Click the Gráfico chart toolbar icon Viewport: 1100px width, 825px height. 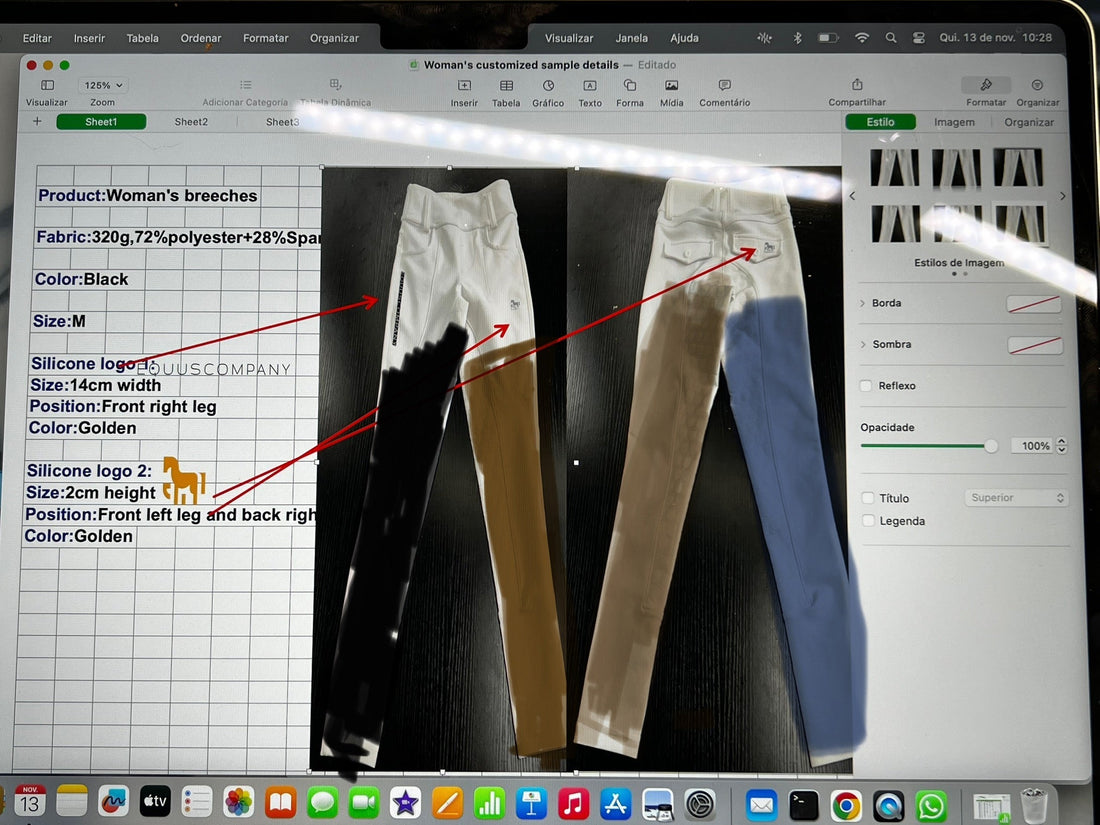click(548, 87)
